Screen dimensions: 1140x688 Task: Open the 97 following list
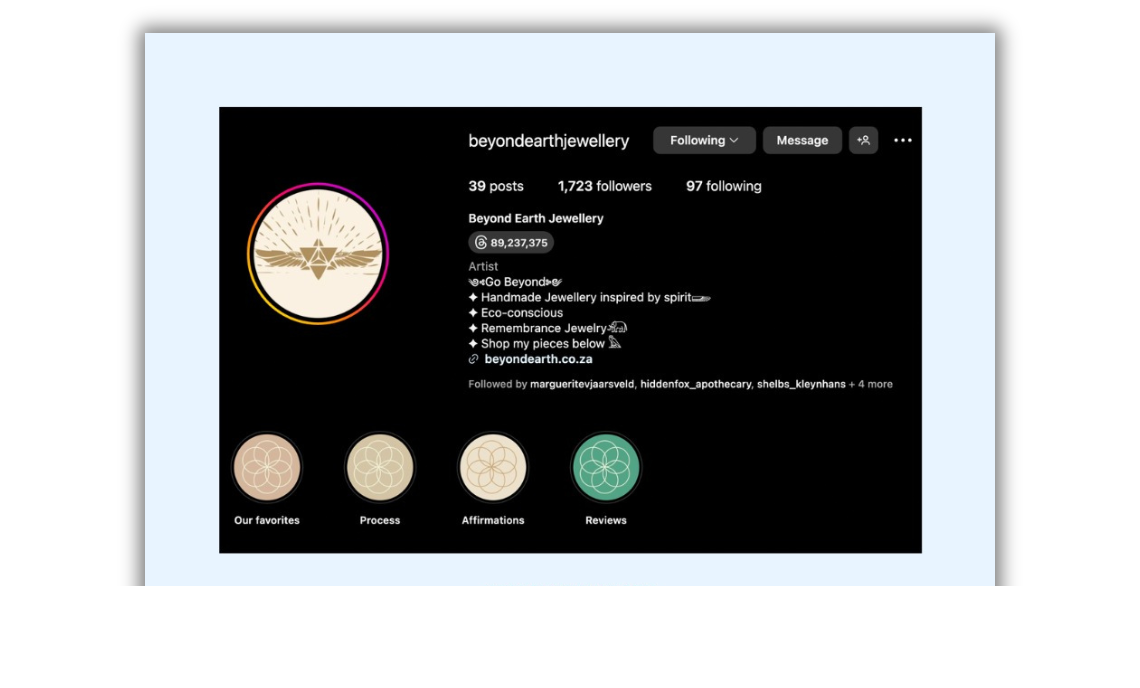(723, 187)
